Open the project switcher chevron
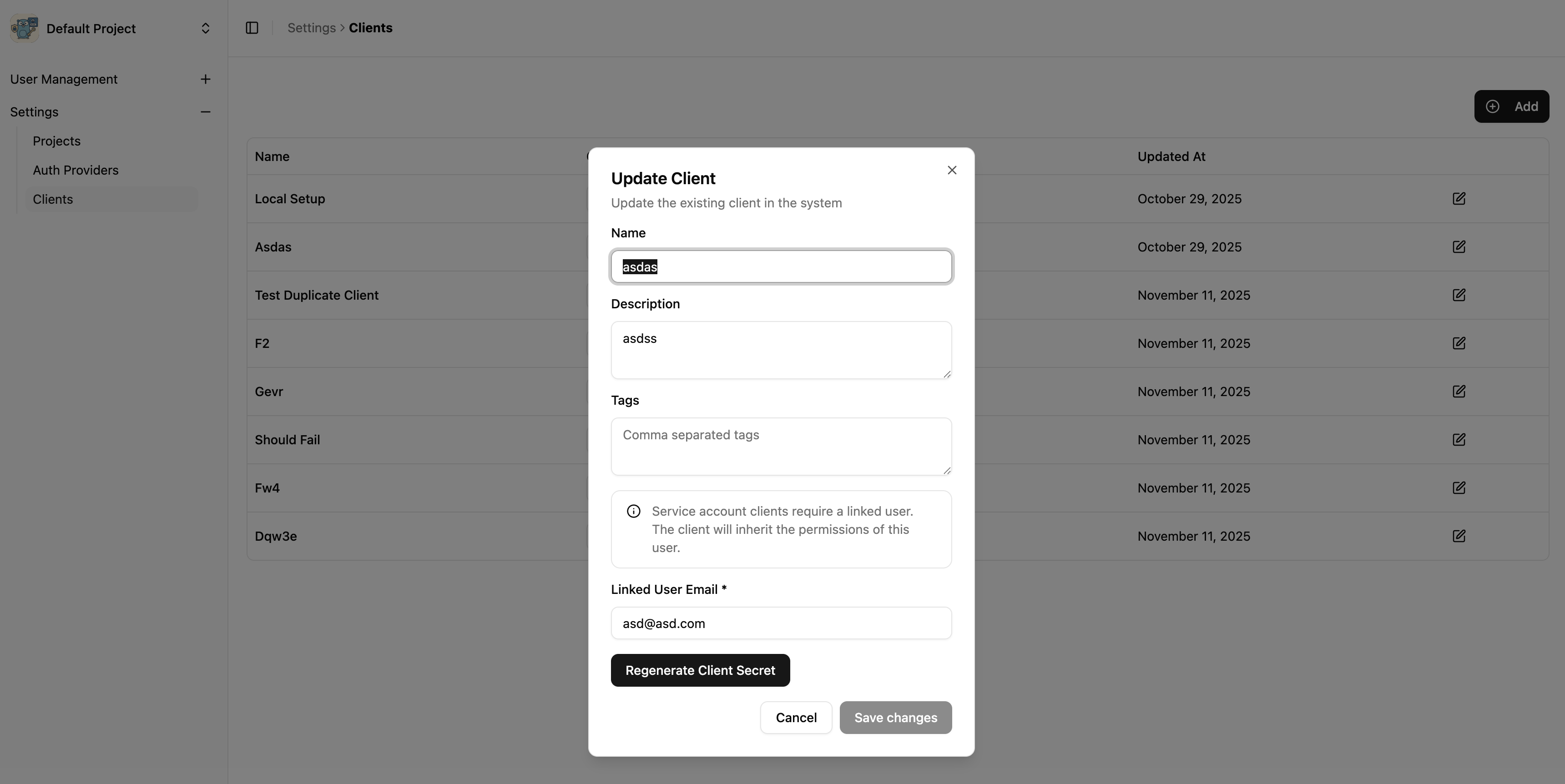Screen dimensions: 1565x784 pyautogui.click(x=205, y=28)
